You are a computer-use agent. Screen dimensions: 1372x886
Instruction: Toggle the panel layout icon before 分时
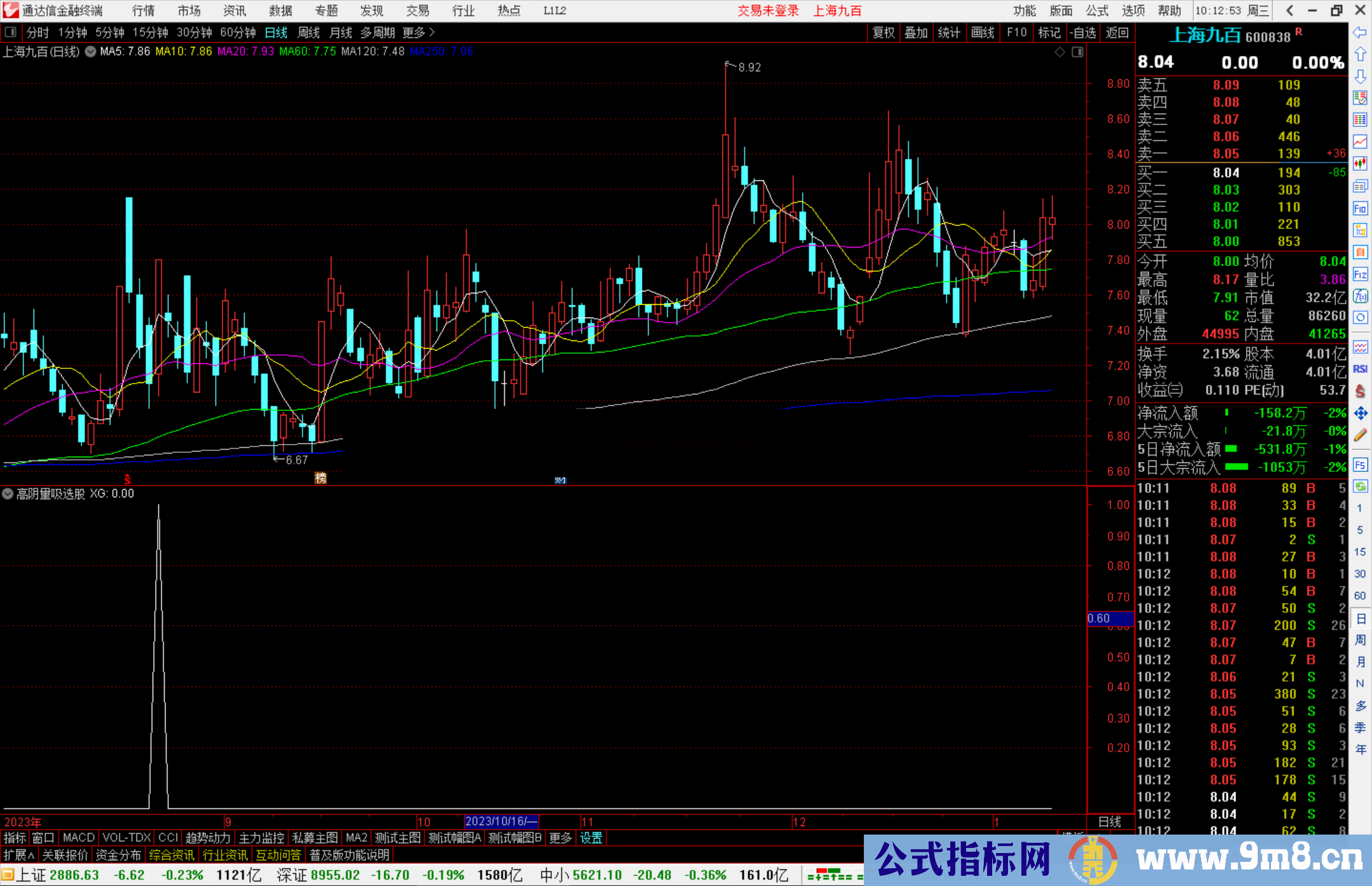coord(11,32)
